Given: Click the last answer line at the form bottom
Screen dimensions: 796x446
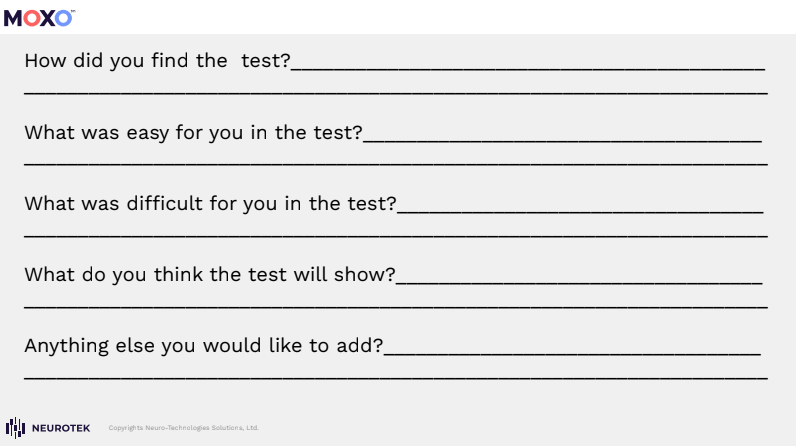Looking at the screenshot, I should tap(395, 376).
